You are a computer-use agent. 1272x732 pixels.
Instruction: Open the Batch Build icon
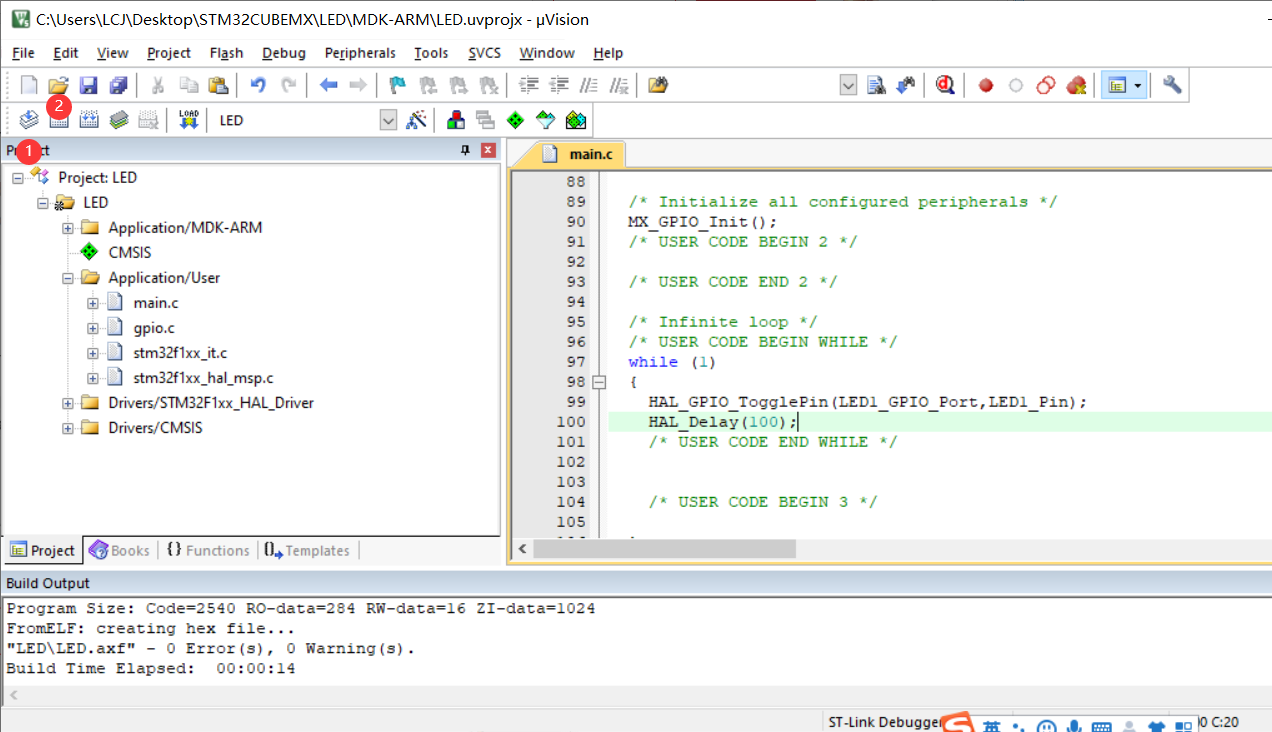119,120
